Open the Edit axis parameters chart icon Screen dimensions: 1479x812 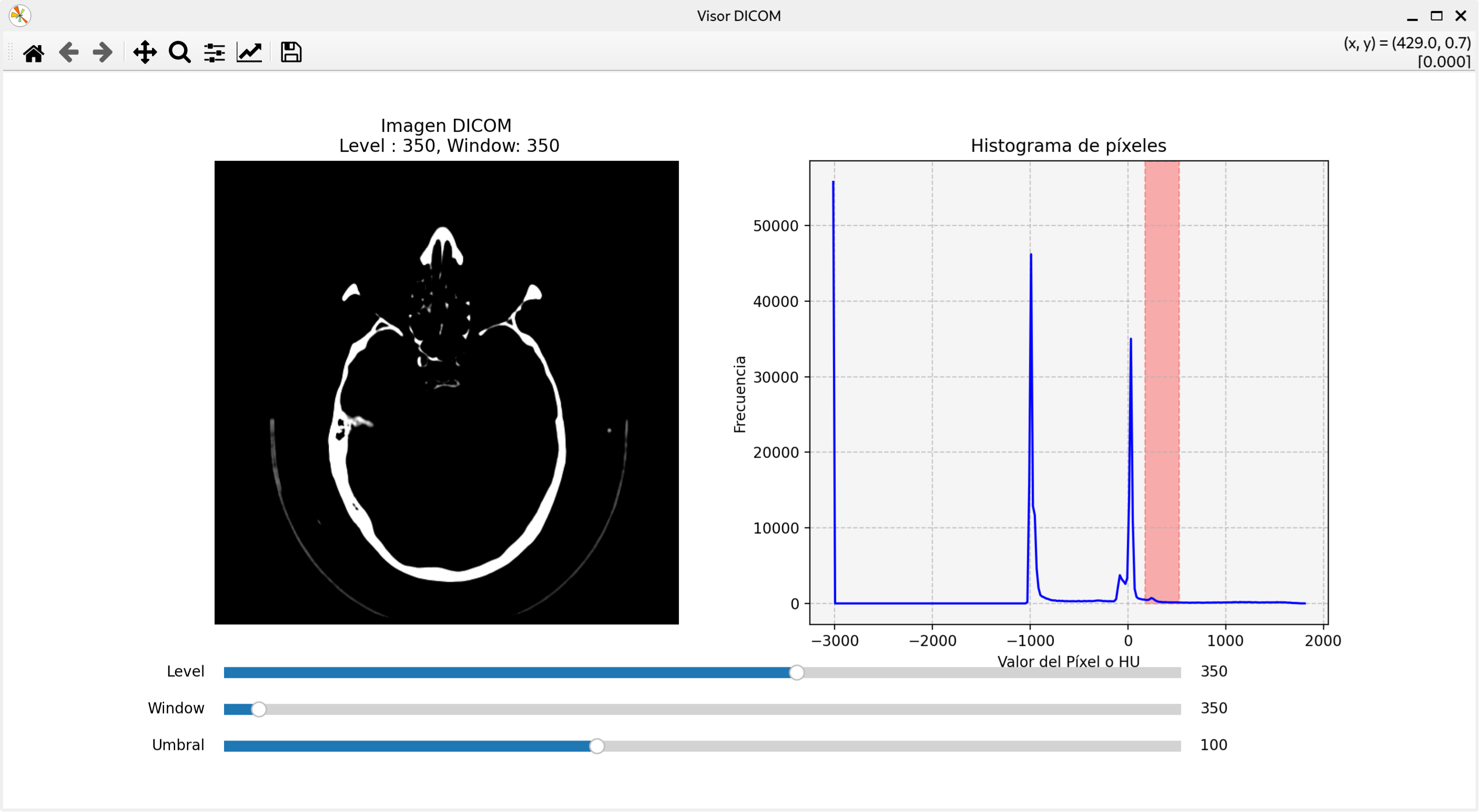coord(249,53)
